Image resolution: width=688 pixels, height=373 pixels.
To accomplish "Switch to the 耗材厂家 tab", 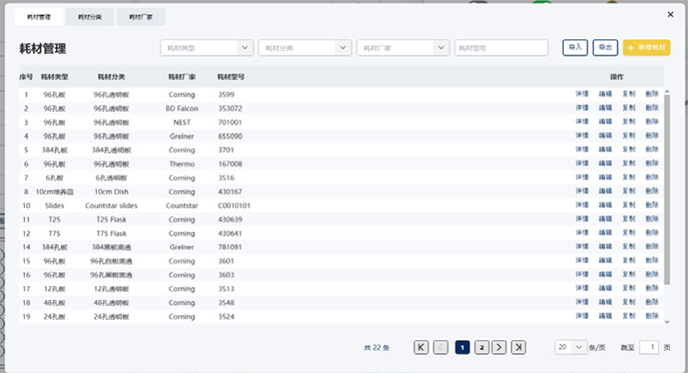I will coord(141,17).
